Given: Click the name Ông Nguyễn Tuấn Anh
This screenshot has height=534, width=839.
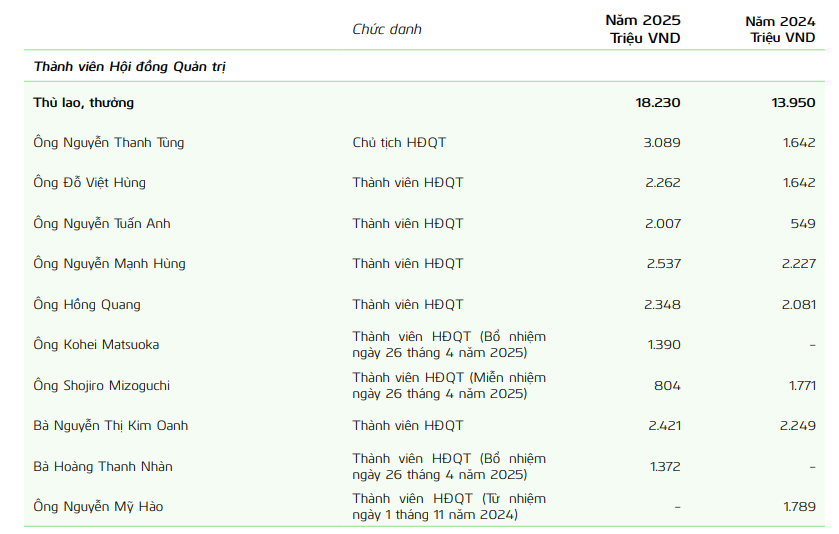Looking at the screenshot, I should pos(101,223).
